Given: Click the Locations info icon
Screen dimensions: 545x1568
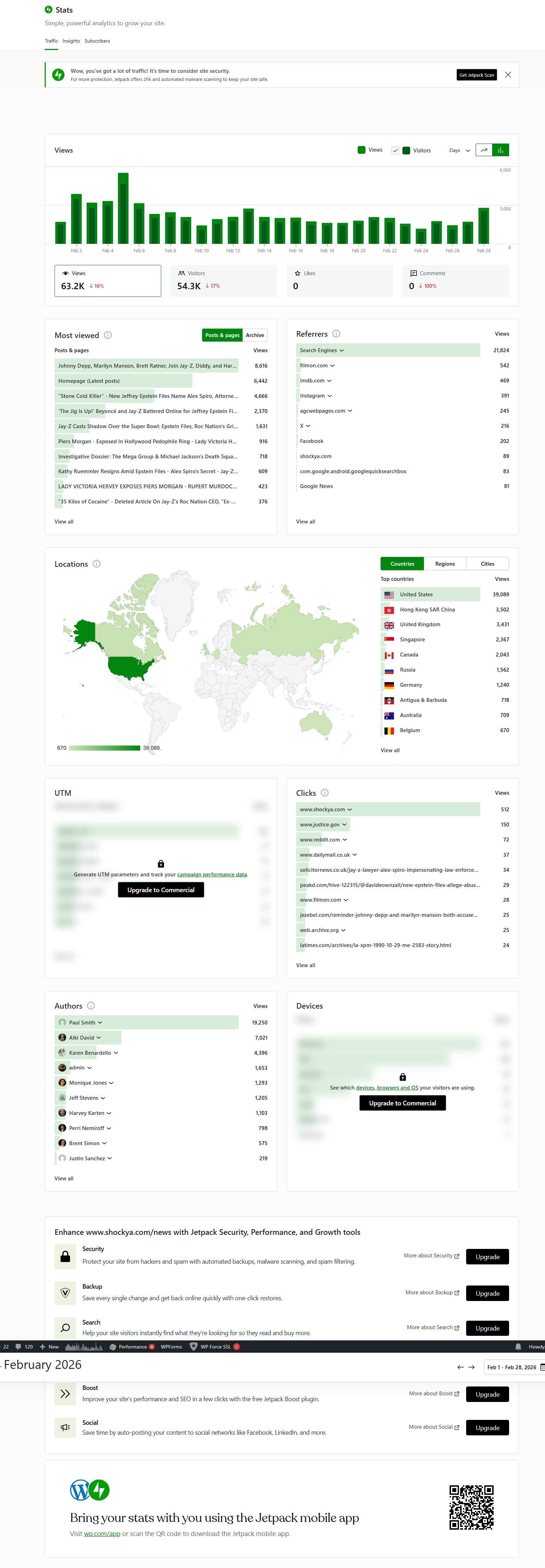Looking at the screenshot, I should pyautogui.click(x=97, y=564).
